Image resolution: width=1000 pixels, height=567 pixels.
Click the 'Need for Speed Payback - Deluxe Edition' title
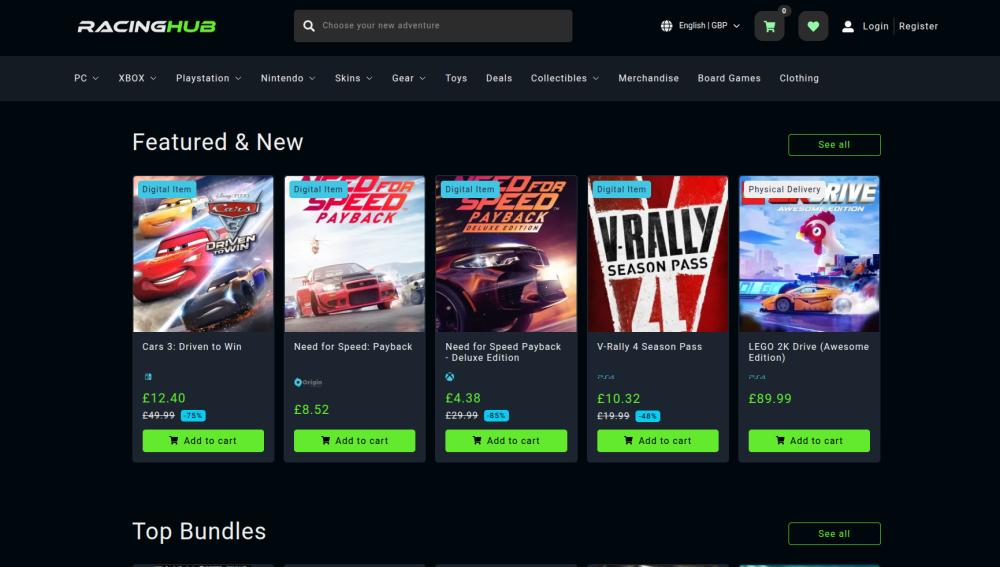[503, 352]
